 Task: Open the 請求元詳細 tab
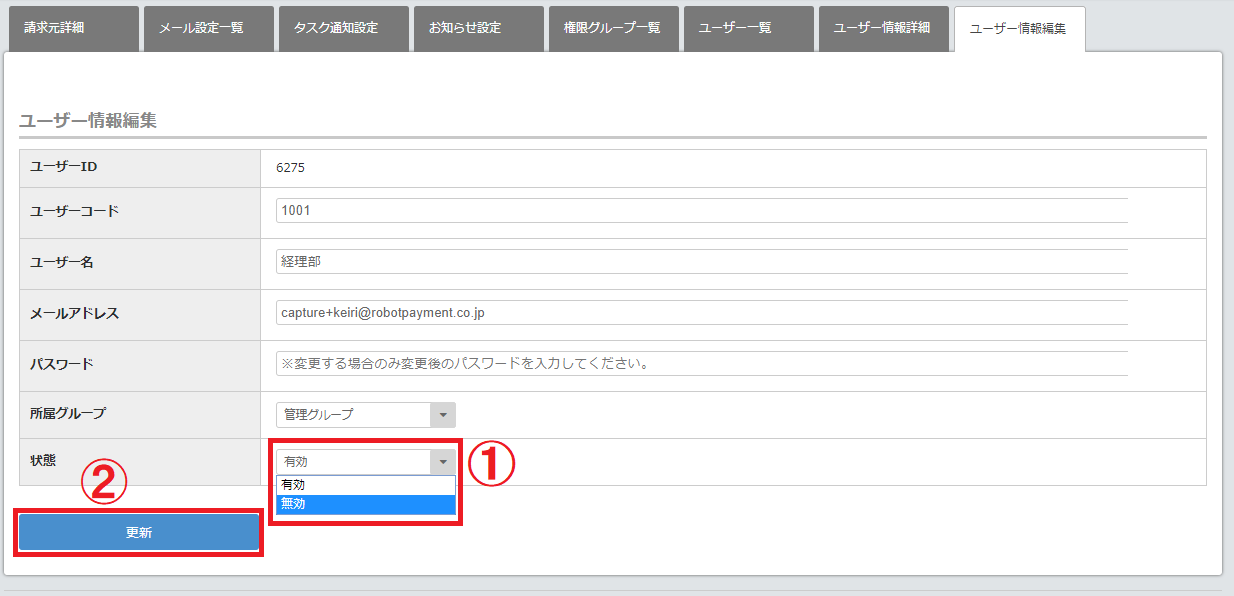[70, 28]
